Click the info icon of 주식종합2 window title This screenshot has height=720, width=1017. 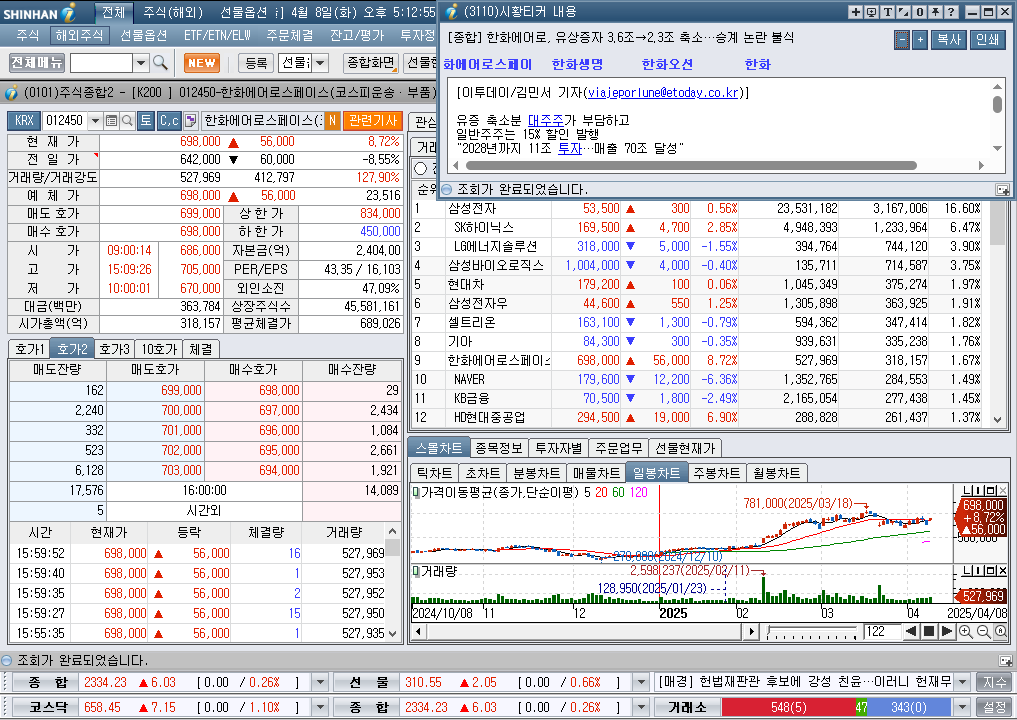pos(11,93)
